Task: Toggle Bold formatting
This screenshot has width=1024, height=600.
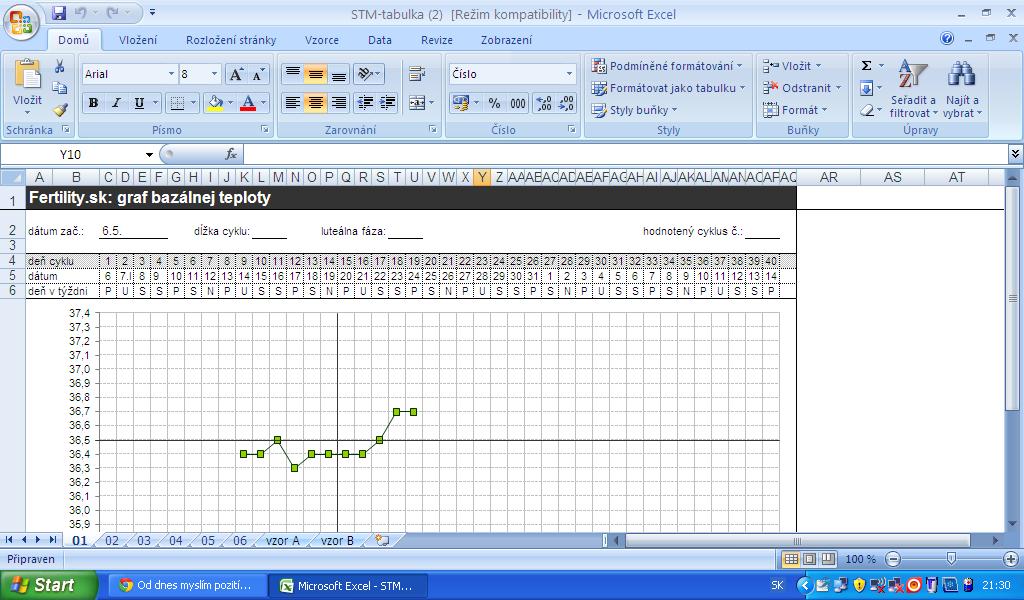Action: tap(93, 103)
